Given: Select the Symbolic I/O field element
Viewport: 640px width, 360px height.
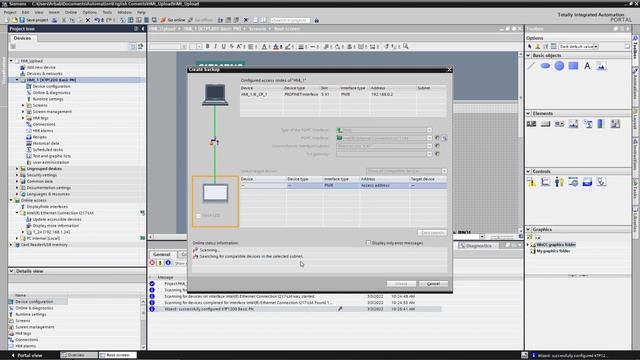Looking at the screenshot, I should (x=559, y=124).
